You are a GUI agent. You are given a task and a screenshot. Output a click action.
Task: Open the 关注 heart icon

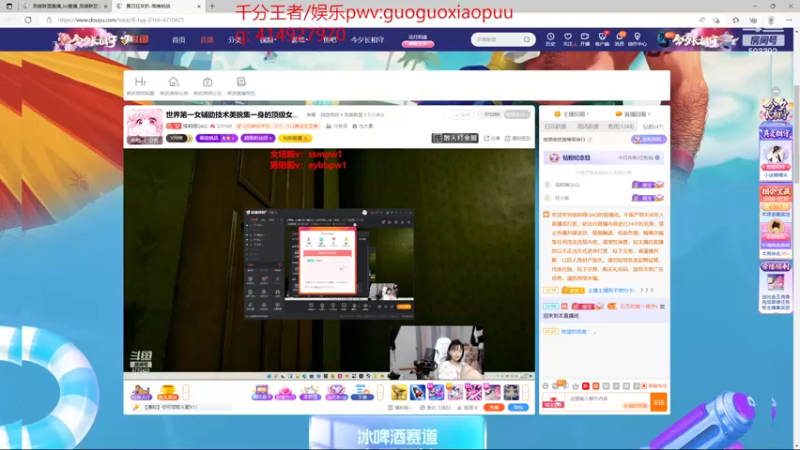pyautogui.click(x=567, y=39)
